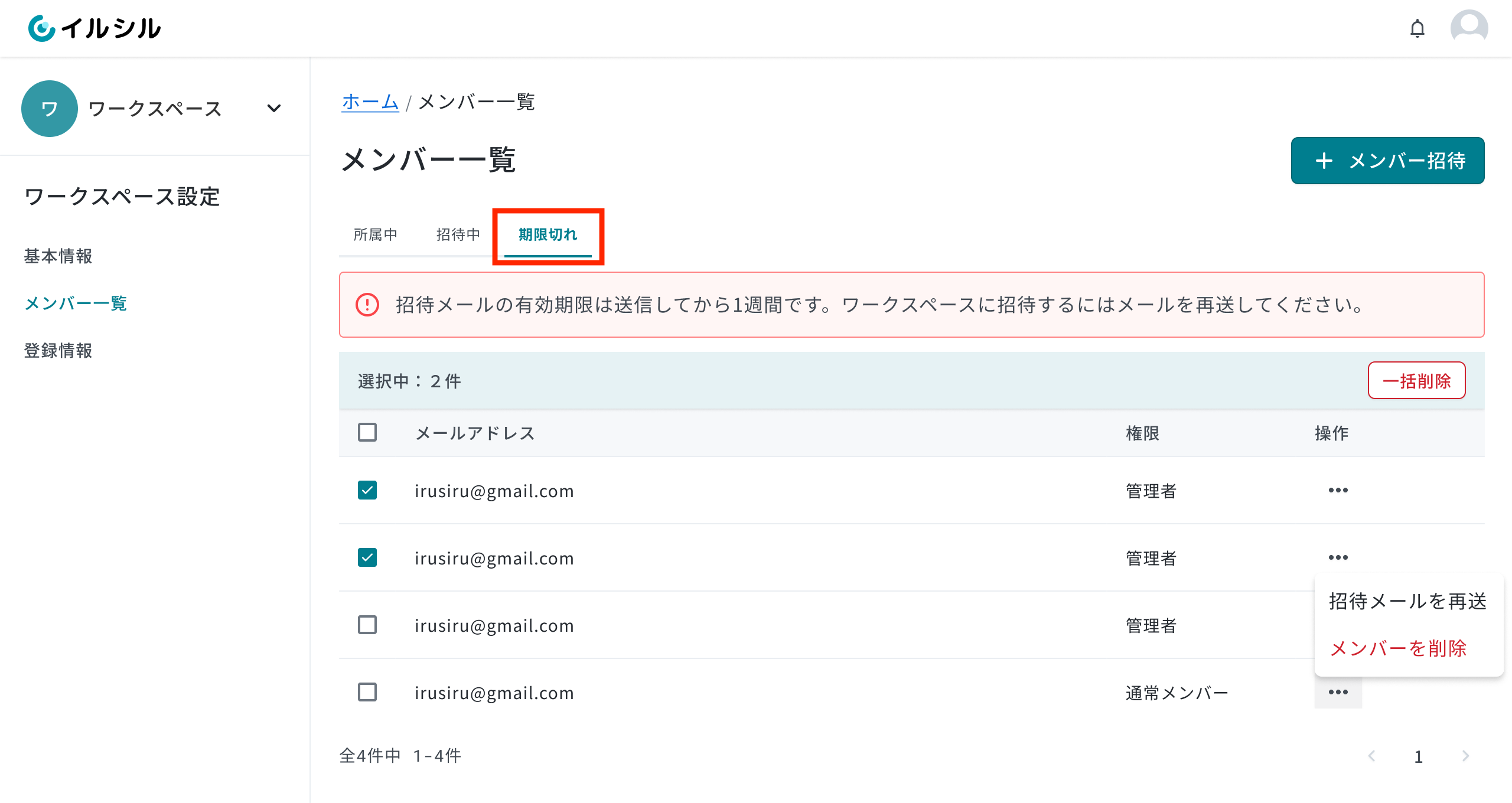Click the 一括削除 button
This screenshot has height=803, width=1512.
1417,381
